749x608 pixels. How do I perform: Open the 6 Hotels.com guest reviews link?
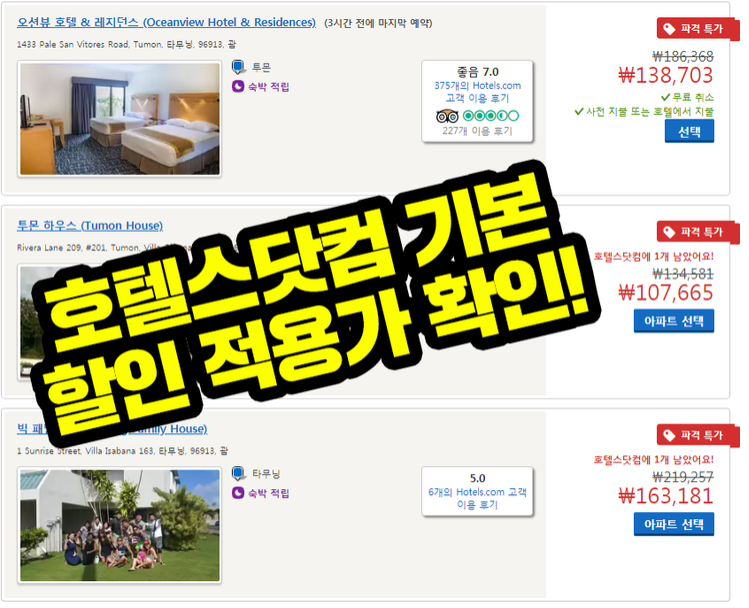tap(477, 499)
